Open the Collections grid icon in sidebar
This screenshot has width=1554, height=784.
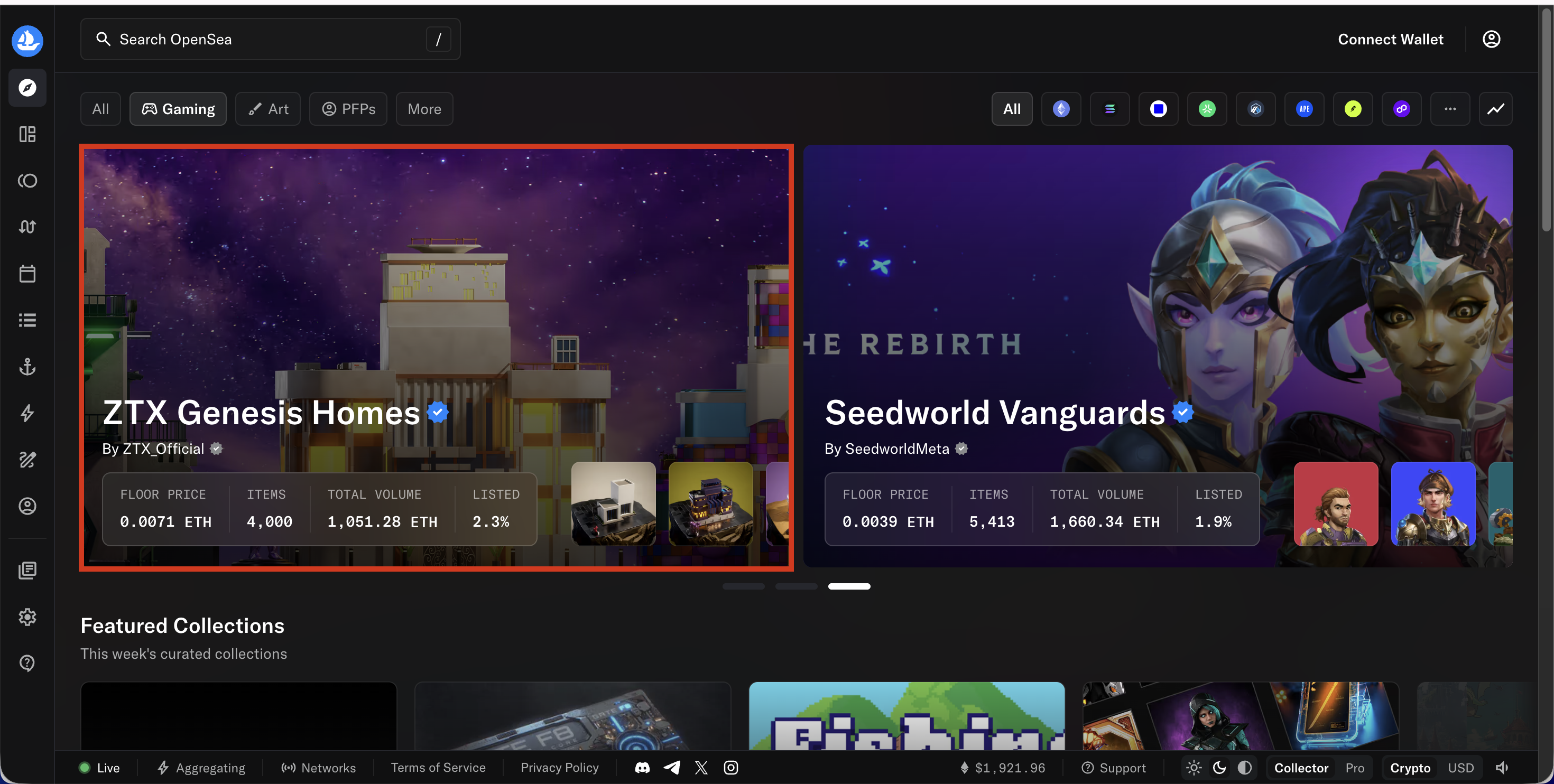(27, 134)
